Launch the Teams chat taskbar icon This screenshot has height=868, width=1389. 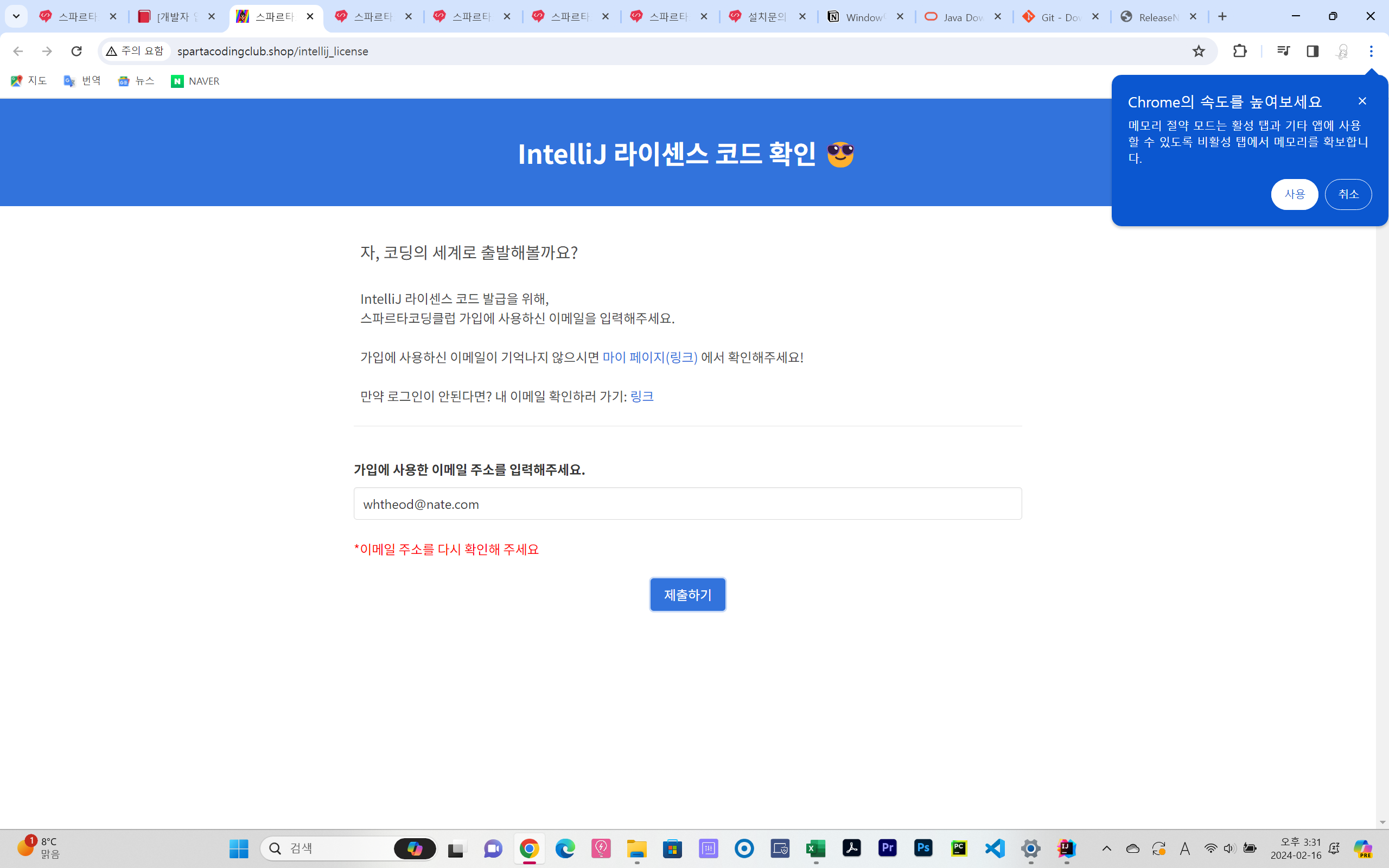[x=493, y=848]
